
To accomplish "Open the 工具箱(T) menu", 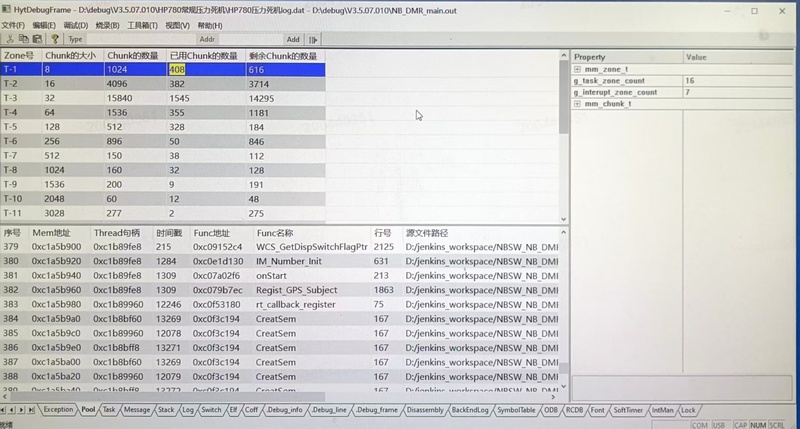I will coord(142,25).
